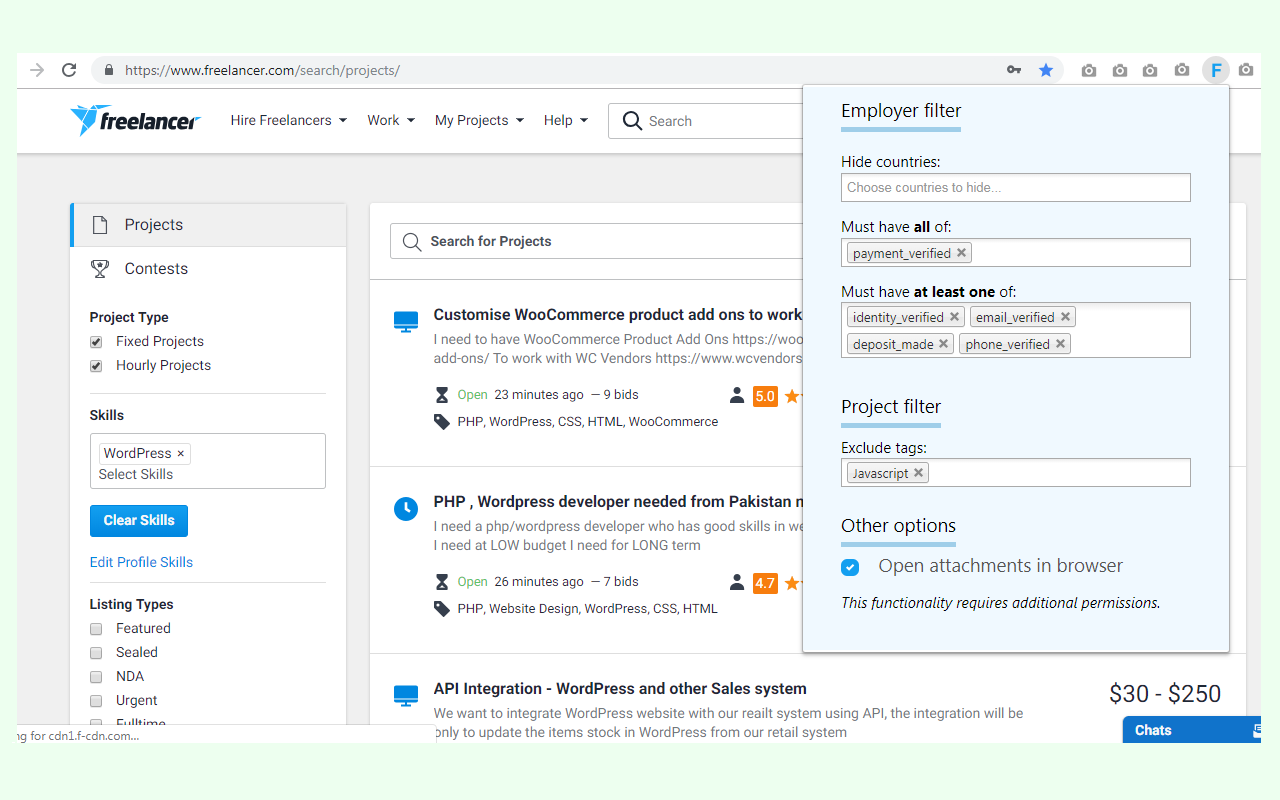Click the blue bookmark star icon
1280x800 pixels.
point(1046,70)
